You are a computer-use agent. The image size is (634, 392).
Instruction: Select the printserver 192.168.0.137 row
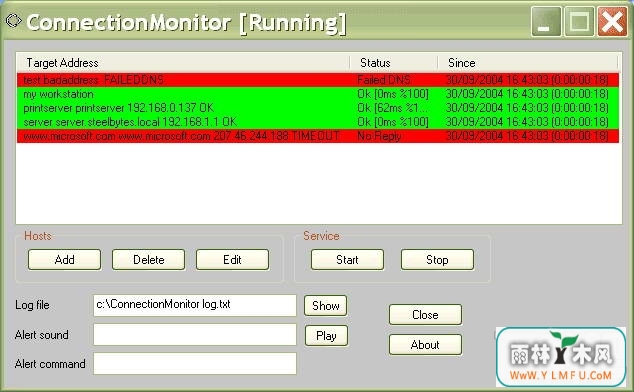pos(318,108)
